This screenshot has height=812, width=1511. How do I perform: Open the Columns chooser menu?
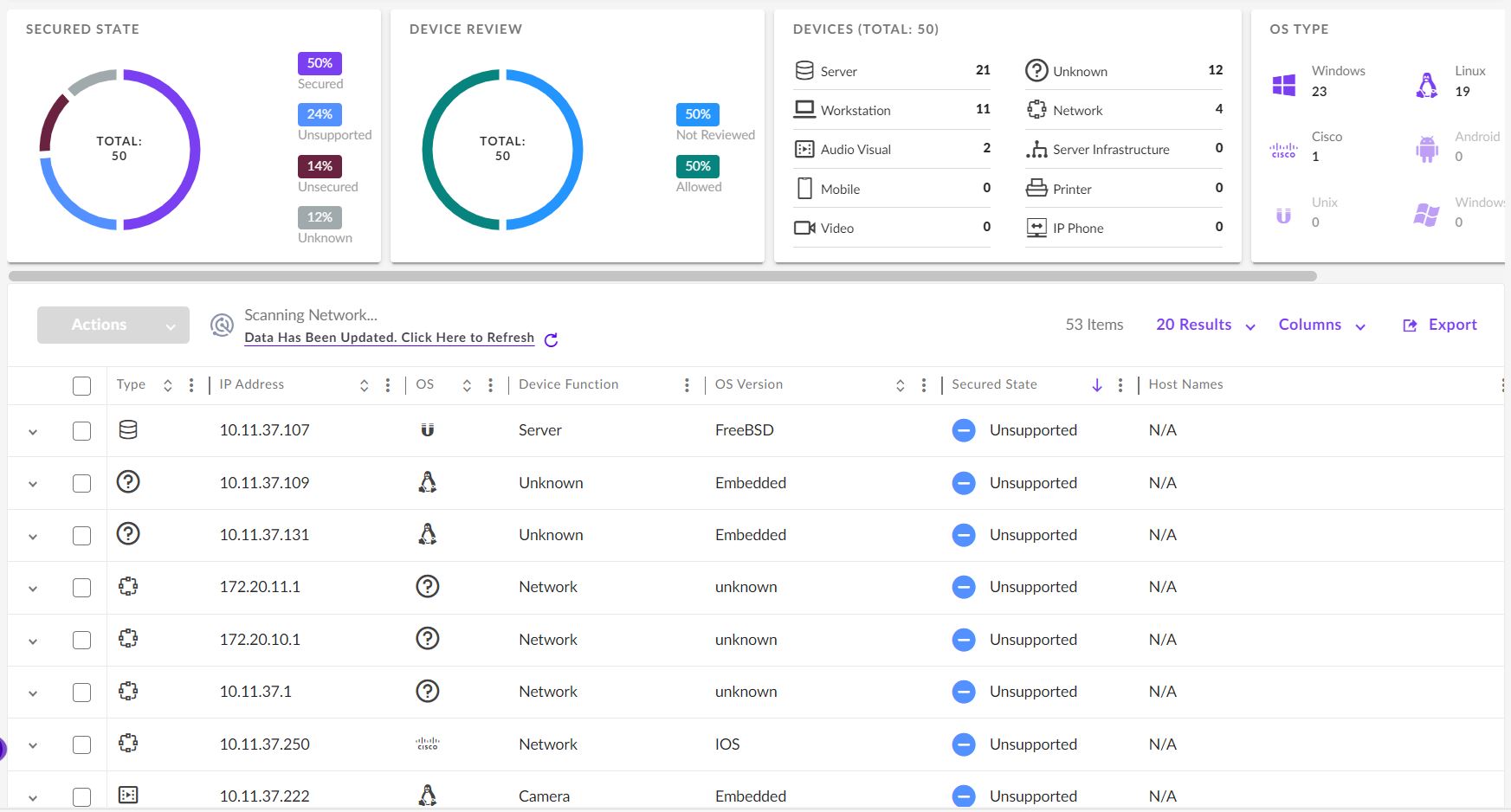(x=1321, y=325)
